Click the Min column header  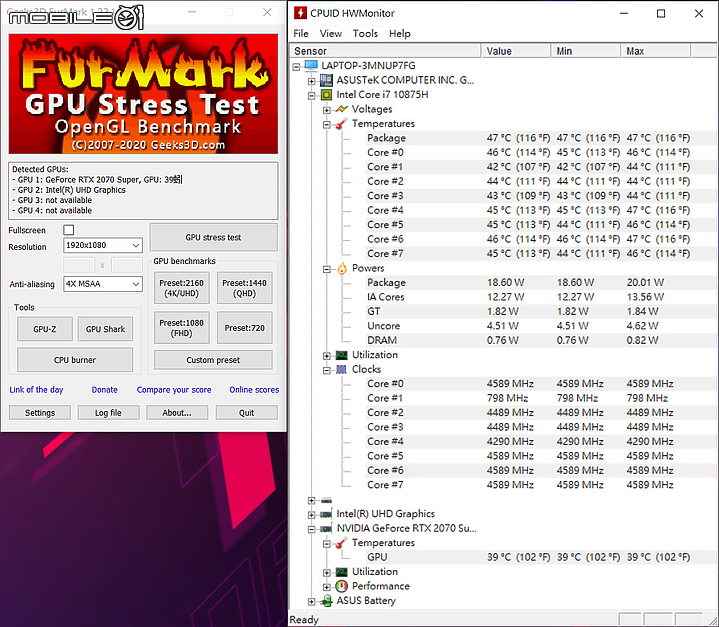(x=586, y=51)
